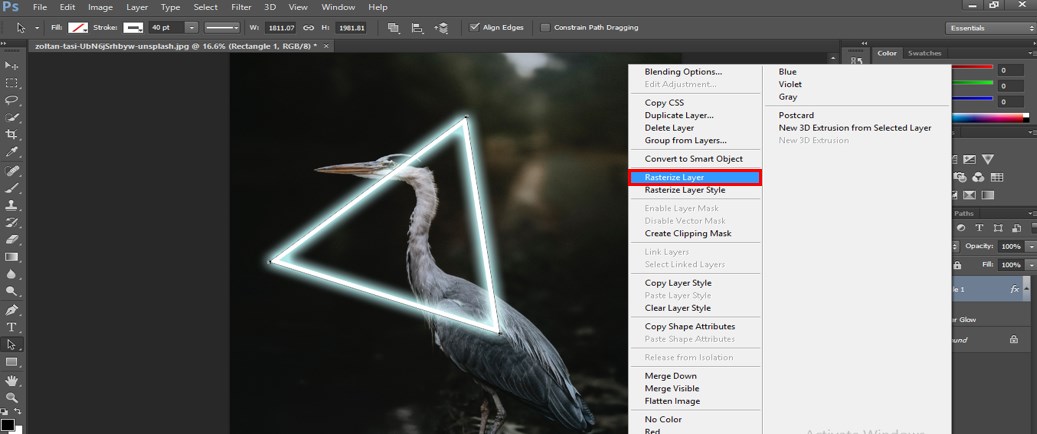Select the Spot Healing Brush tool
1037x434 pixels.
(x=11, y=171)
